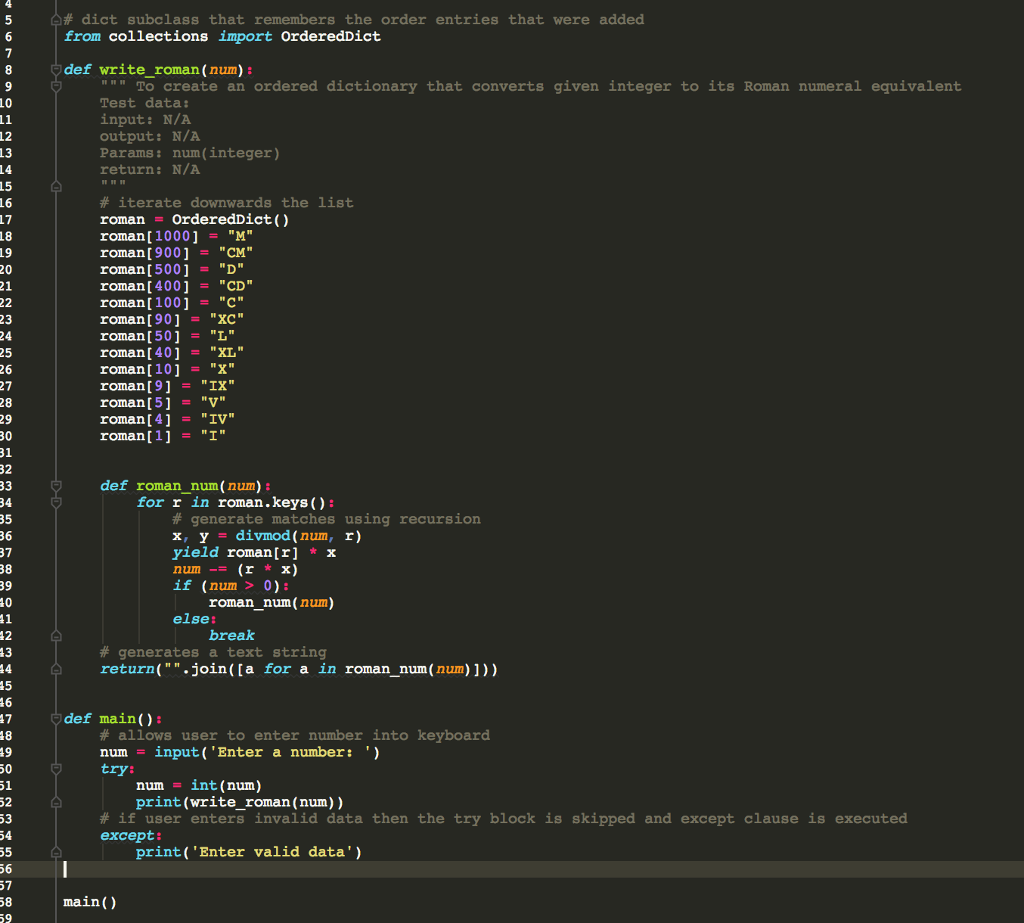Fold the top comment about OrderedDict

pyautogui.click(x=55, y=19)
